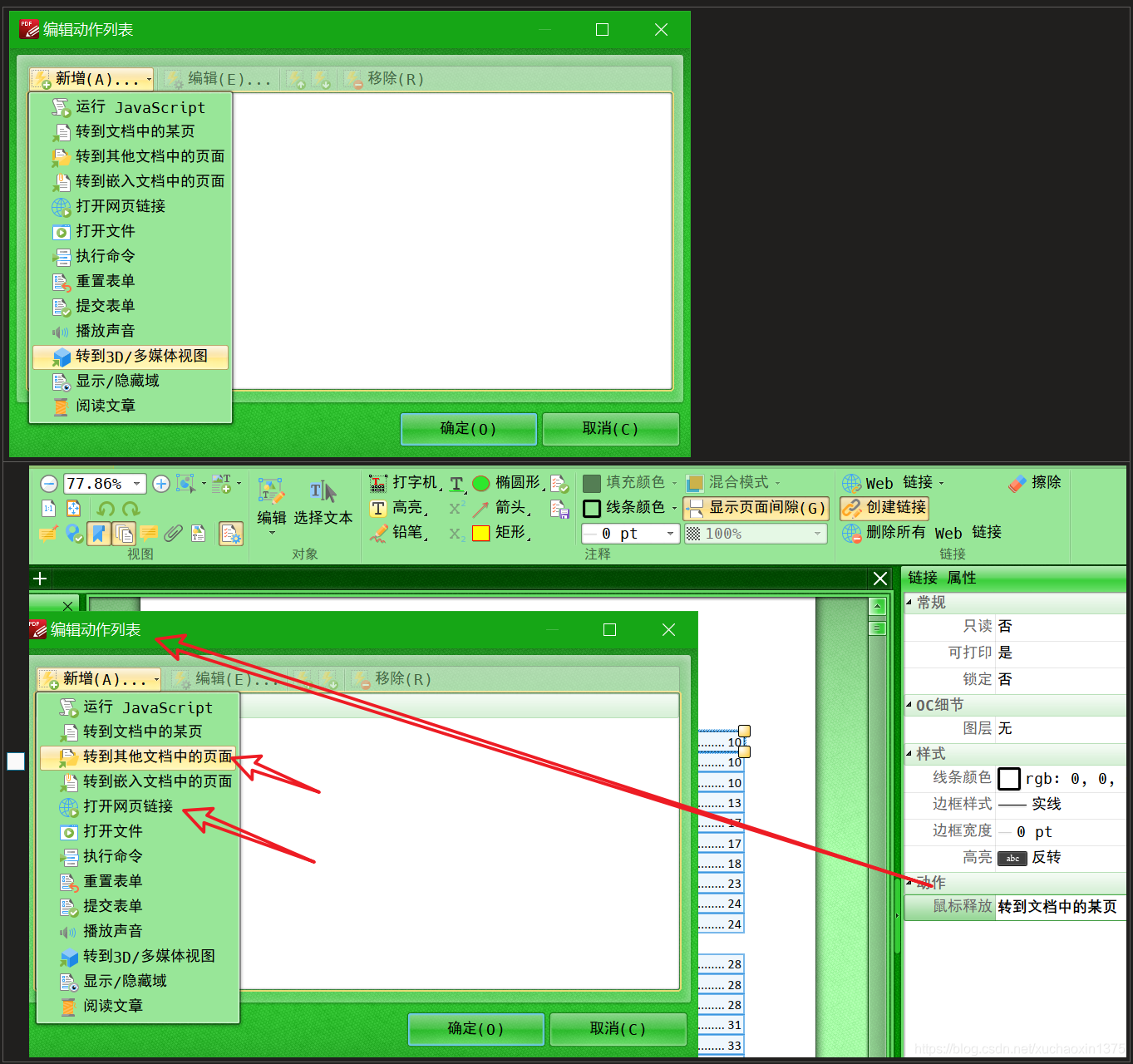This screenshot has width=1133, height=1064.
Task: Click the 填充颜色 fill color swatch
Action: pyautogui.click(x=592, y=484)
